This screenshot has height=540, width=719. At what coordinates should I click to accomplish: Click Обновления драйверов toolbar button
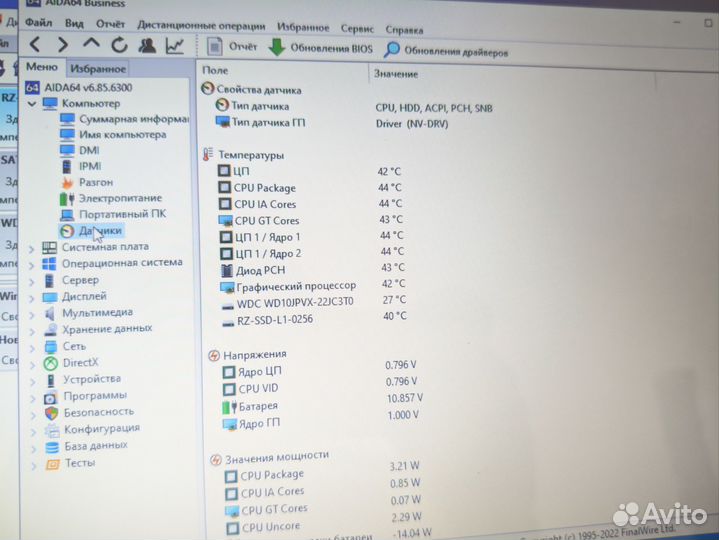446,51
